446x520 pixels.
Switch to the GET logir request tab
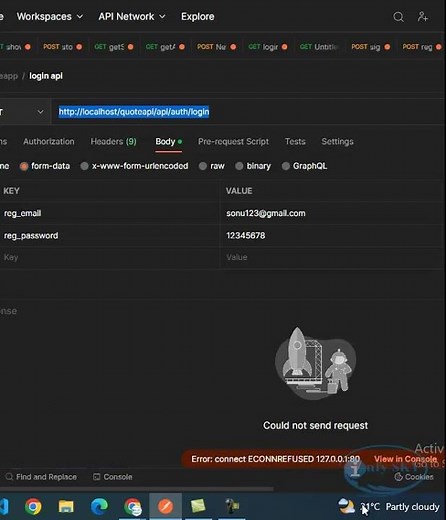(268, 47)
